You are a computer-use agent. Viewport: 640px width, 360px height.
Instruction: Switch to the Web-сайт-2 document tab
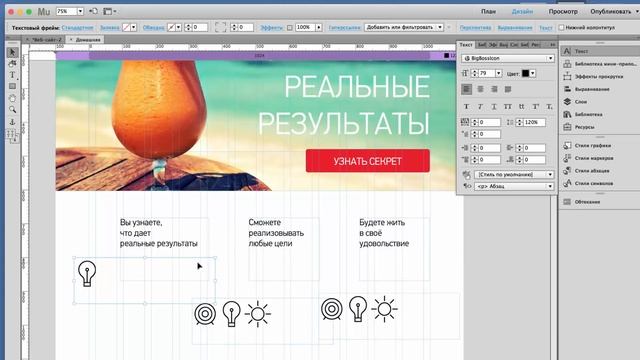(44, 40)
